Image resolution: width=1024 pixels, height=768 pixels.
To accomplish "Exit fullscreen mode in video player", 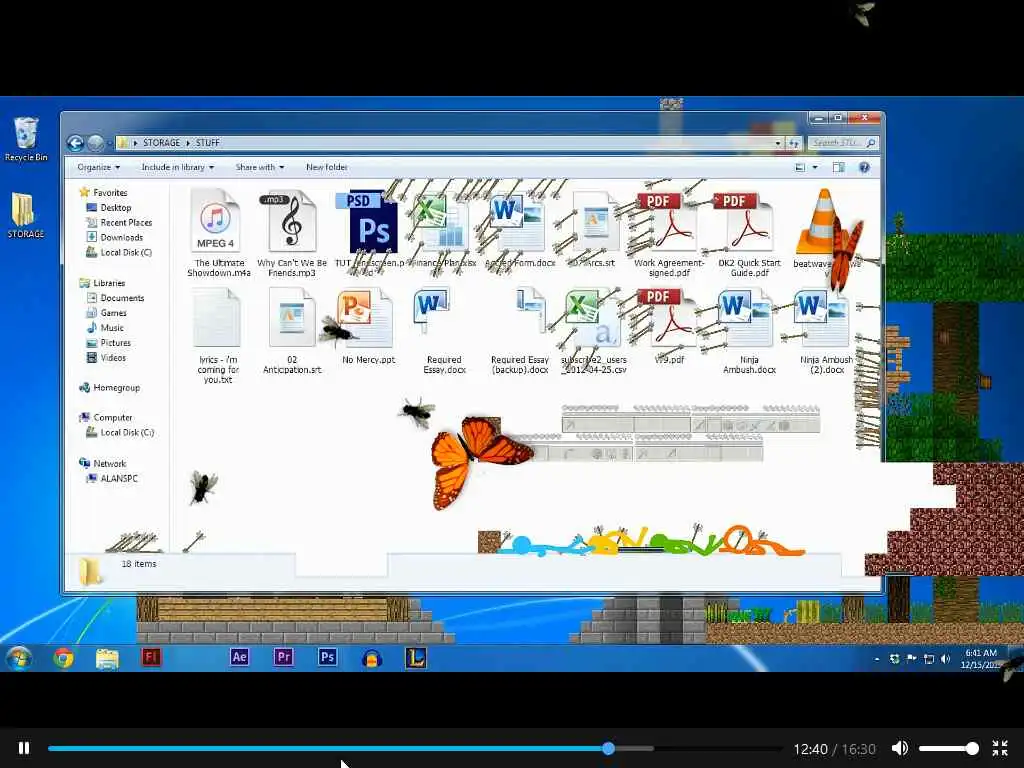I will [1000, 748].
